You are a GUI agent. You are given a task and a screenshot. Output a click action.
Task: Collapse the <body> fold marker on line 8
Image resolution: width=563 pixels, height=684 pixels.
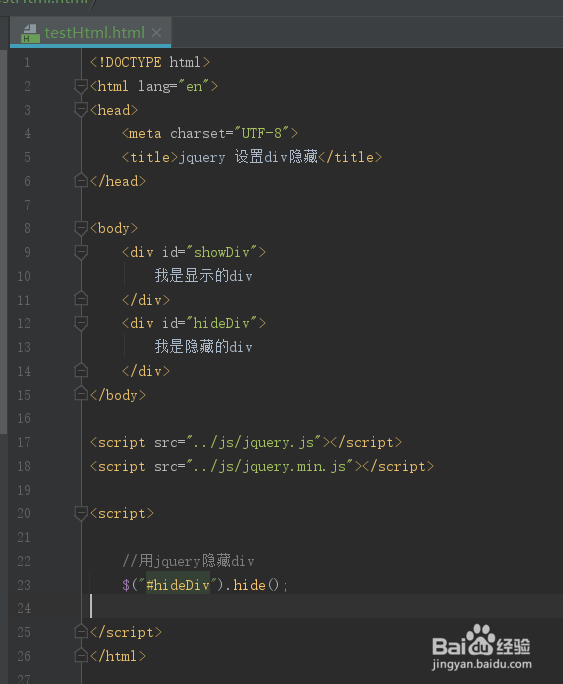pos(81,228)
